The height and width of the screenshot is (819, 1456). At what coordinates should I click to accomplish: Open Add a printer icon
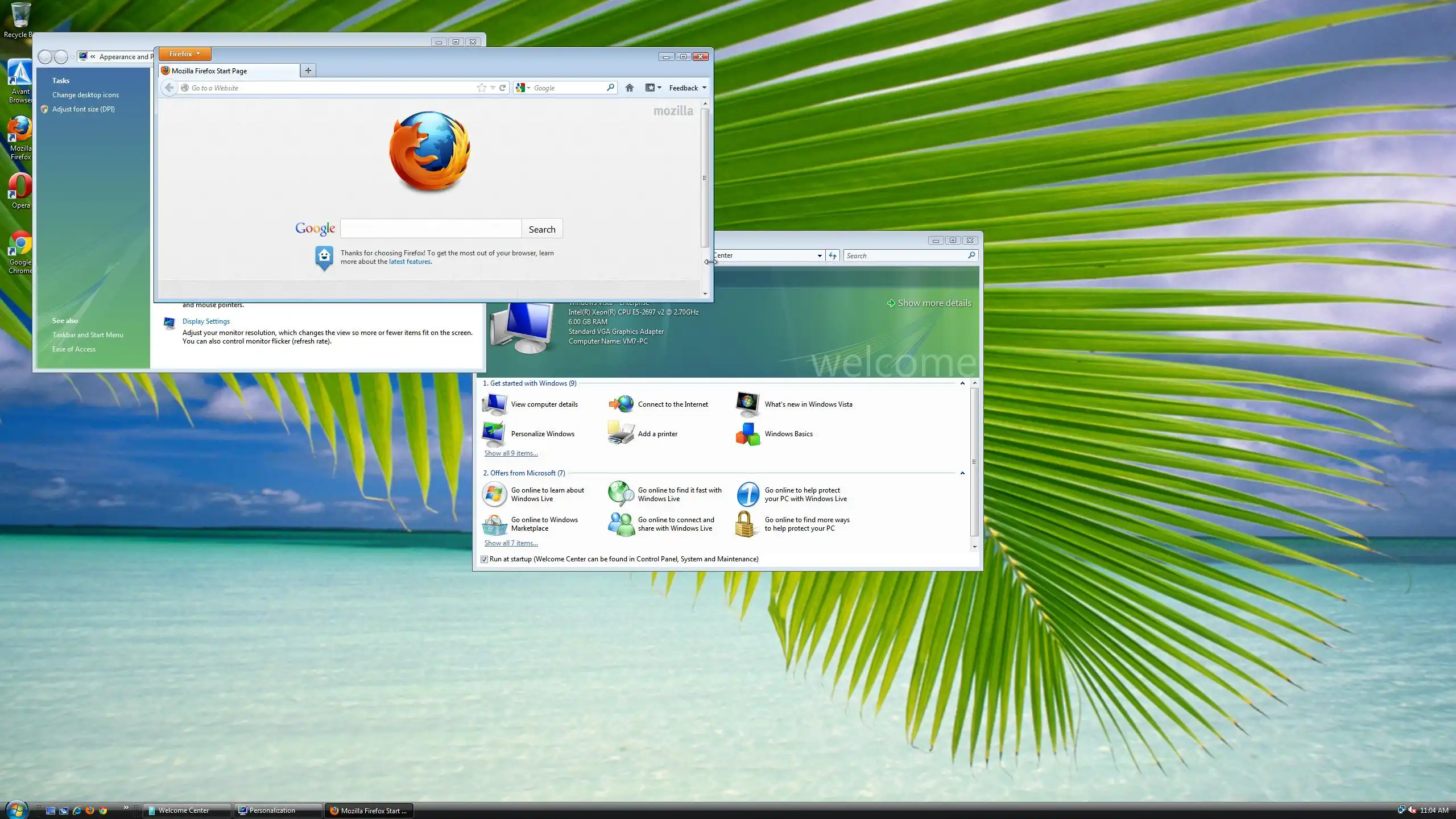(x=621, y=434)
